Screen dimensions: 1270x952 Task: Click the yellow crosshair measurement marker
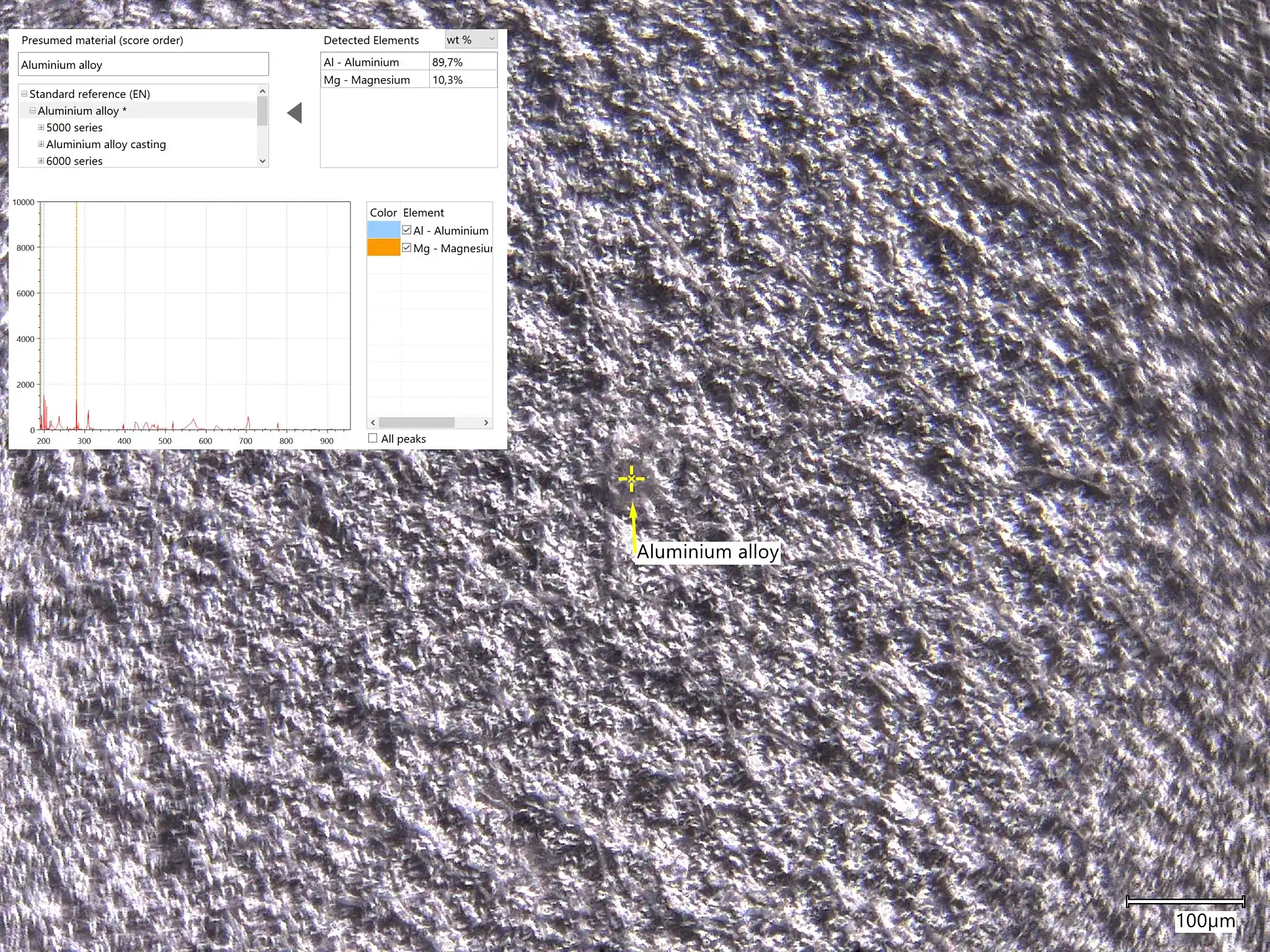pyautogui.click(x=631, y=478)
